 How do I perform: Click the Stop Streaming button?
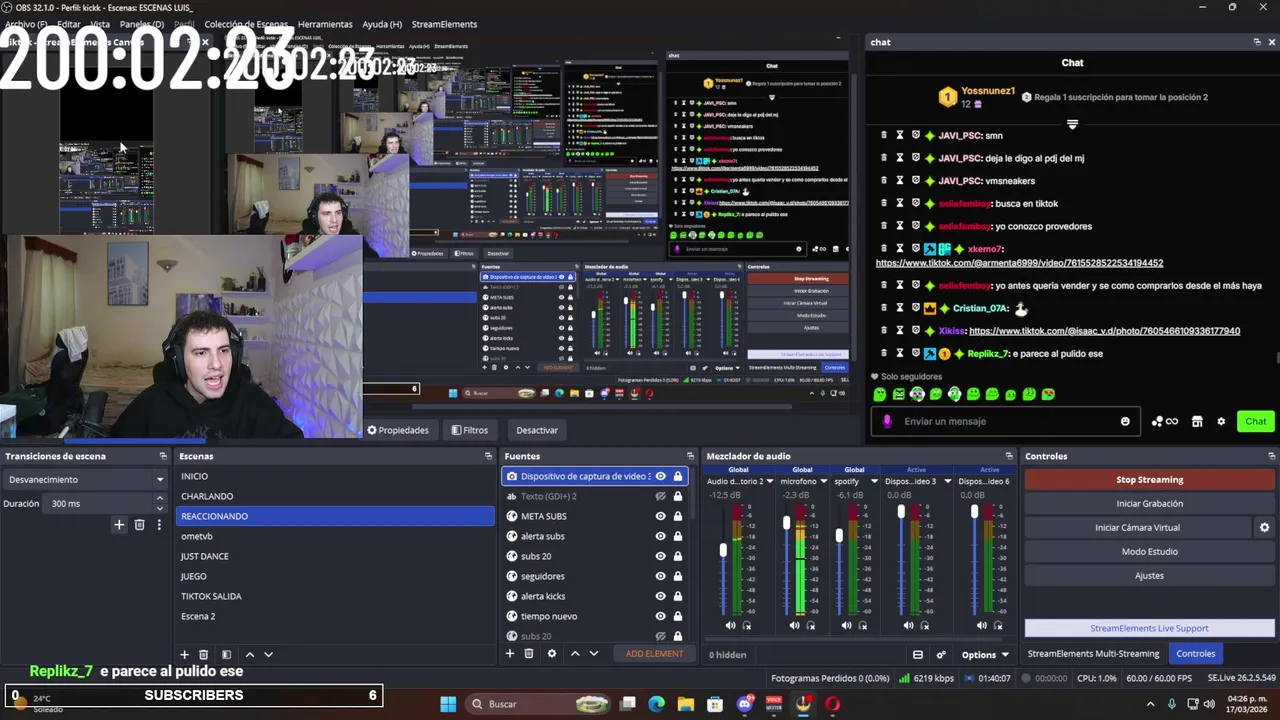click(x=1149, y=480)
